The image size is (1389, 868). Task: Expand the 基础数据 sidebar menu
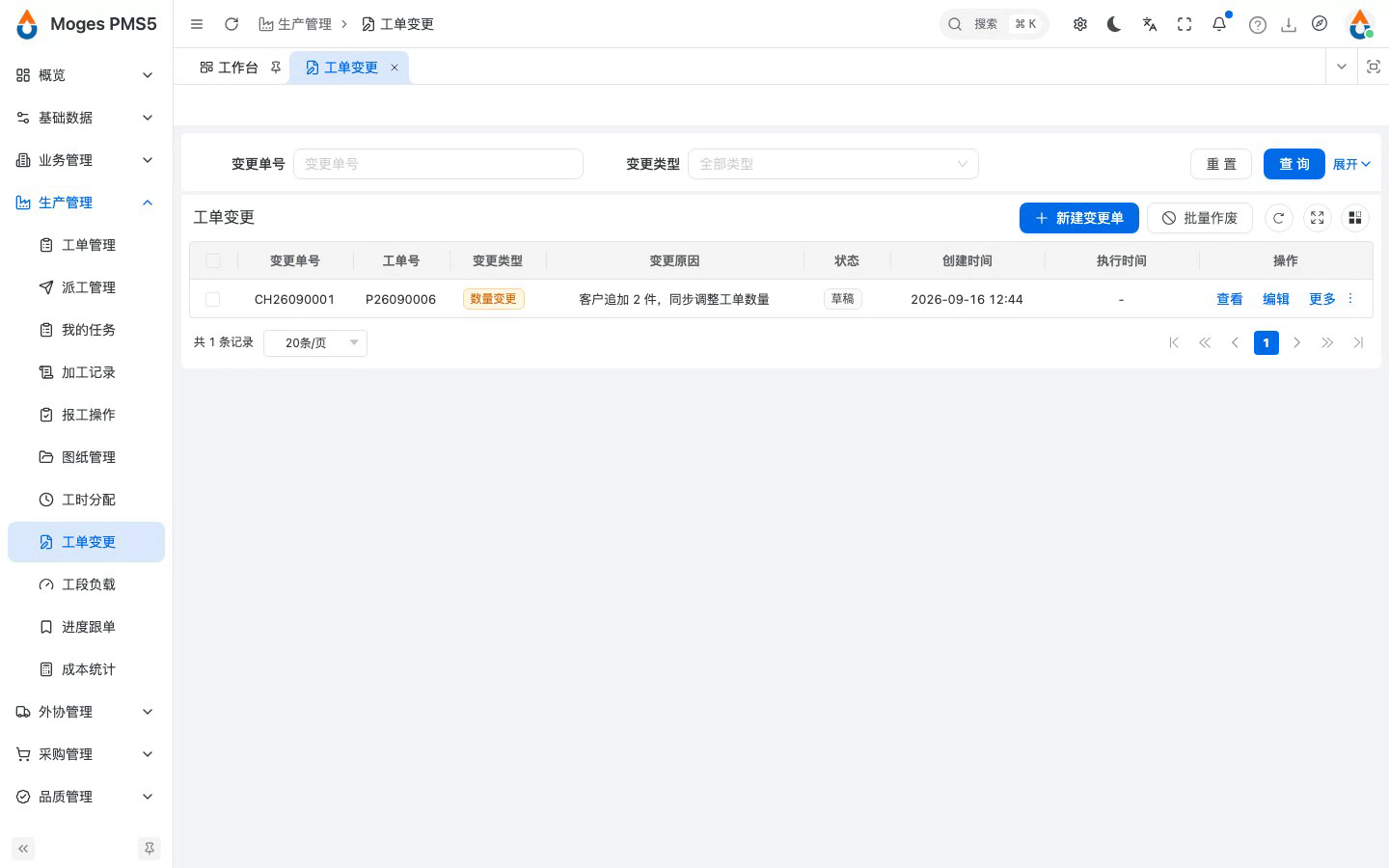tap(86, 118)
